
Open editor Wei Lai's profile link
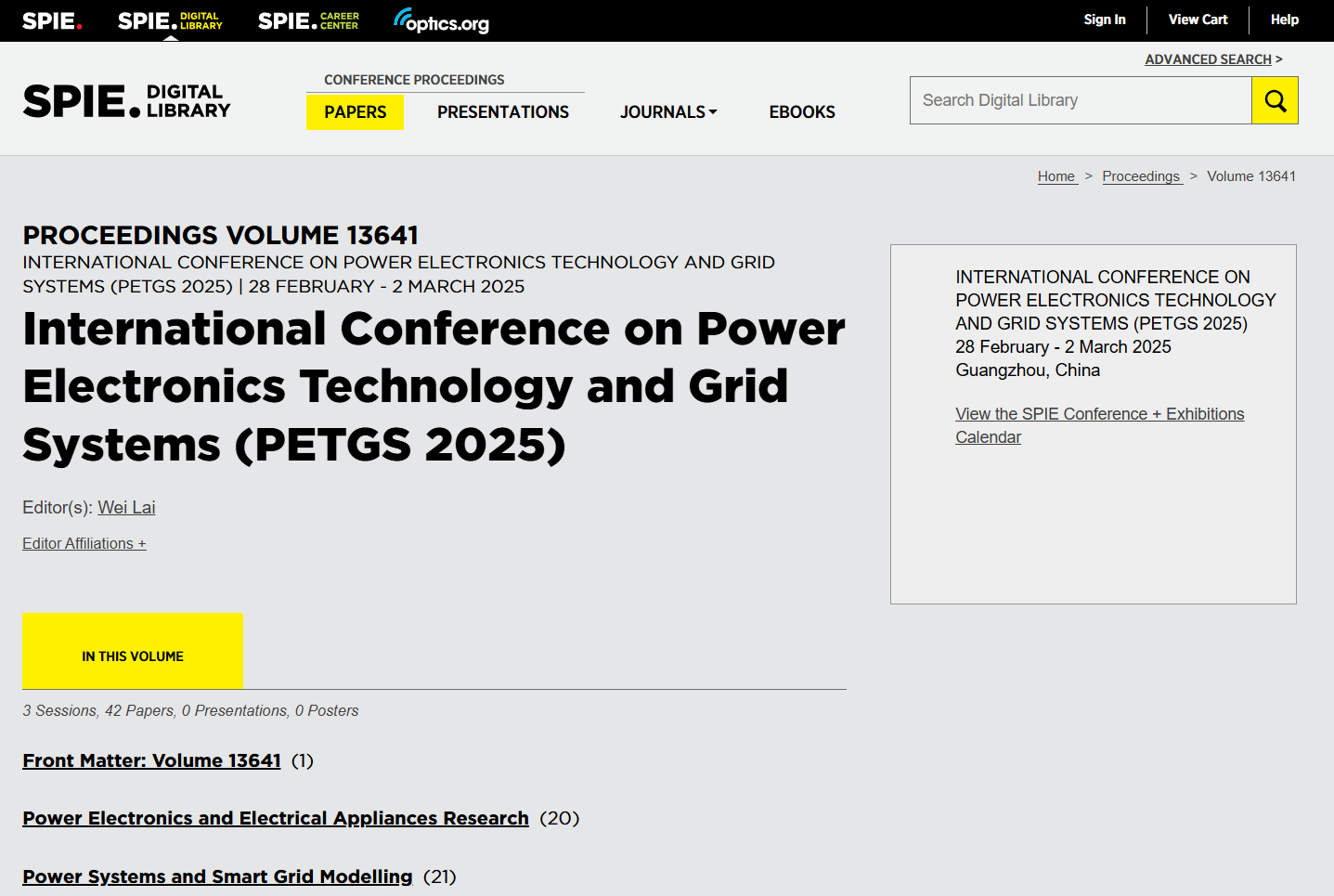126,508
